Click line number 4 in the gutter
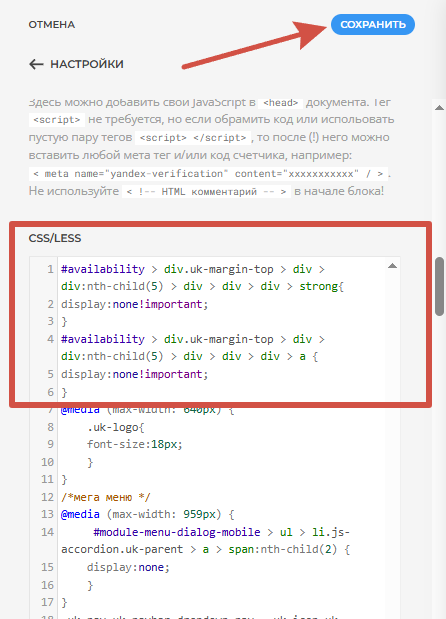Viewport: 446px width, 619px height. pos(50,339)
